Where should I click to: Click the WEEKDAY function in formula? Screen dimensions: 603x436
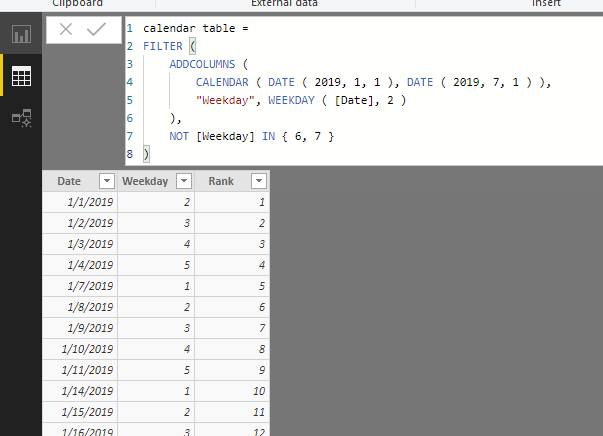[x=291, y=100]
